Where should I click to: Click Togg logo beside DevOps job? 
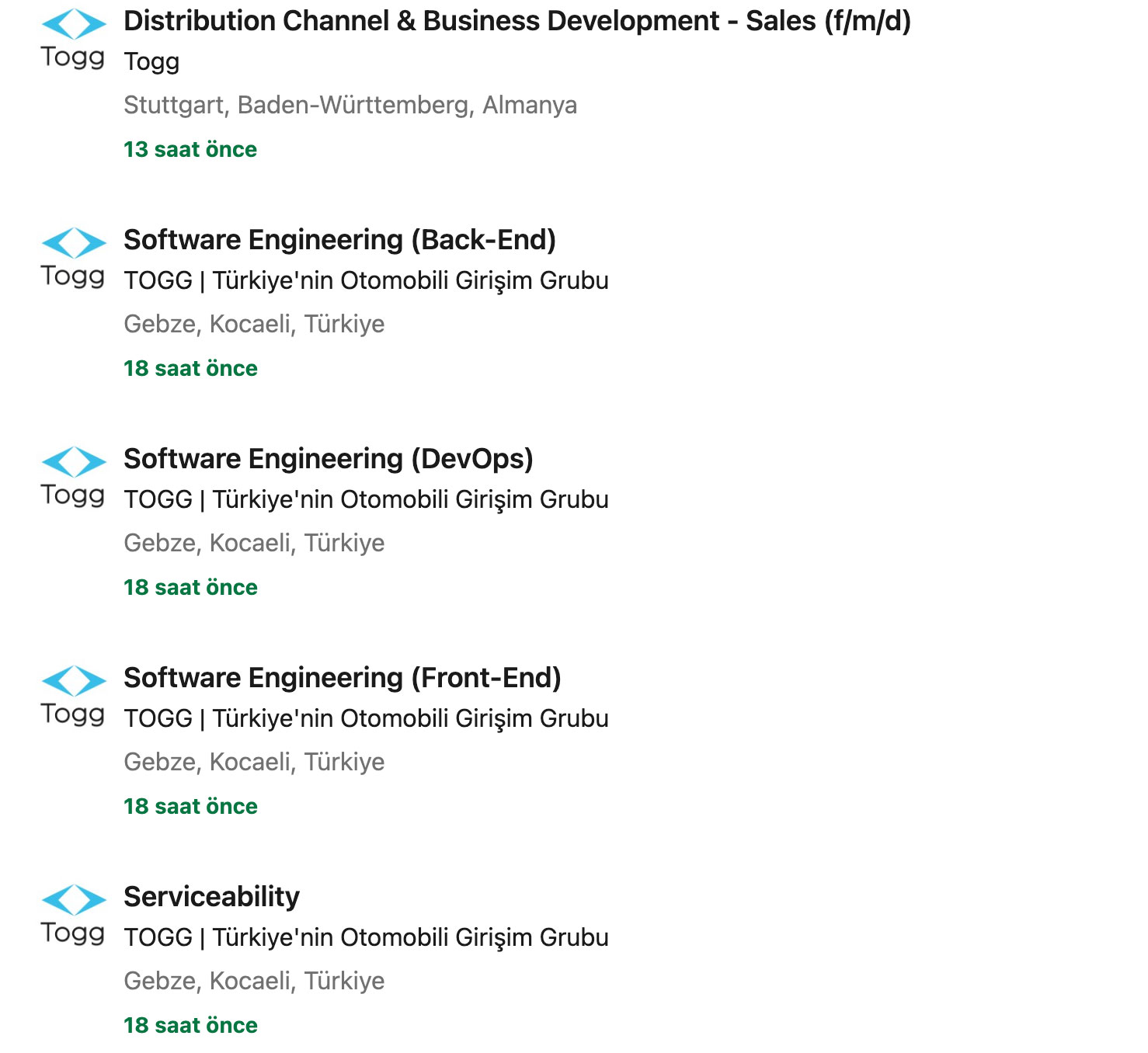pos(73,478)
